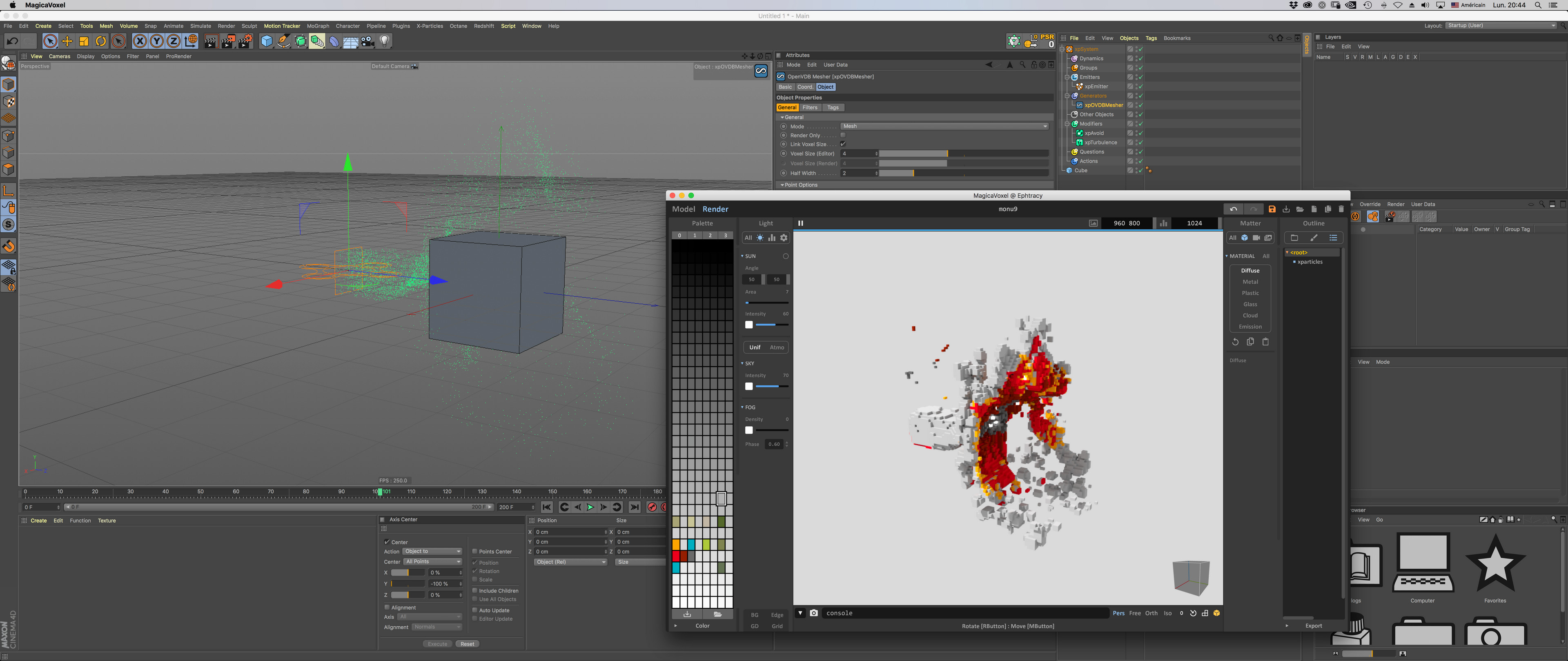Screen dimensions: 1568x661
Task: Toggle the Y axis lock icon
Action: [x=156, y=41]
